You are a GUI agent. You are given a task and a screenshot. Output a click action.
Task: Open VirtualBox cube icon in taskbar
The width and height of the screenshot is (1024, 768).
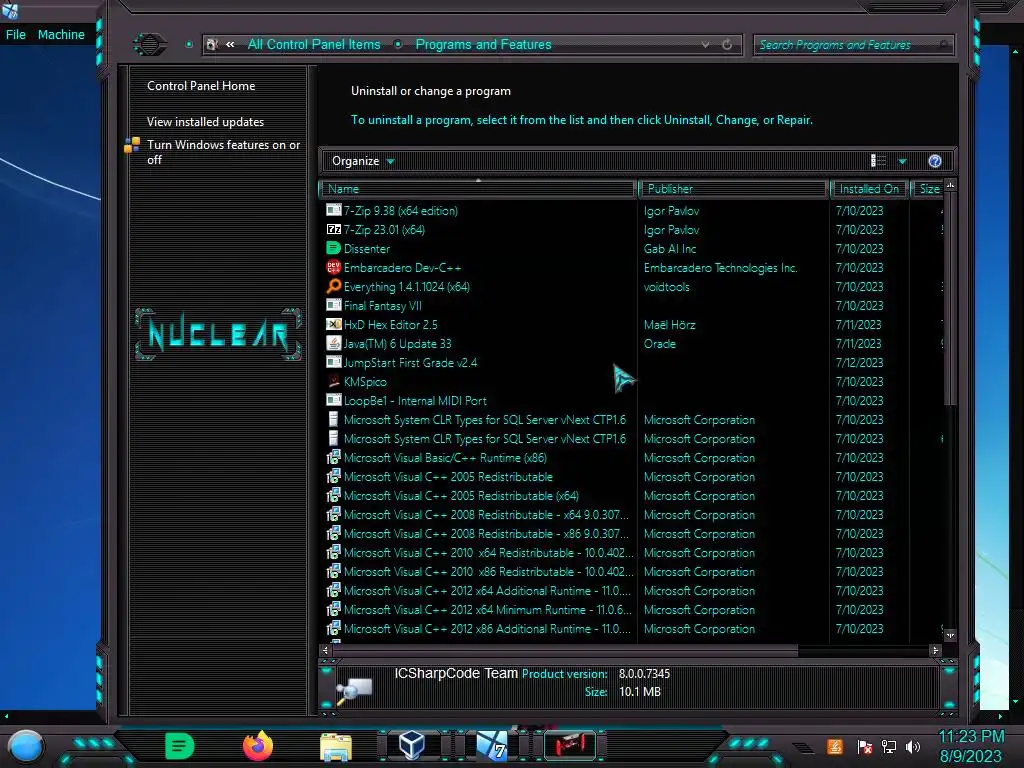[412, 745]
